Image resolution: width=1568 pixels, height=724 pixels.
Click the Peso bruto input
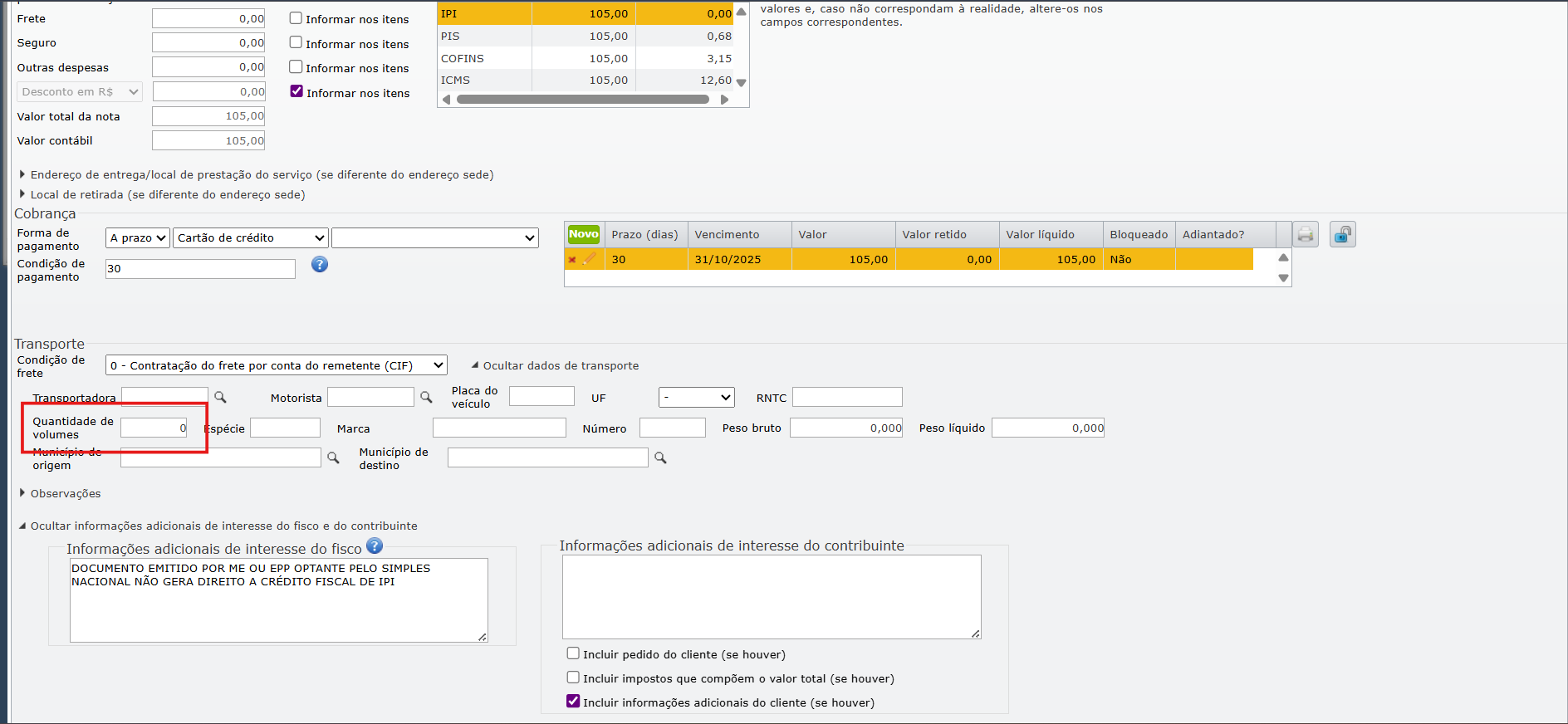click(x=846, y=428)
